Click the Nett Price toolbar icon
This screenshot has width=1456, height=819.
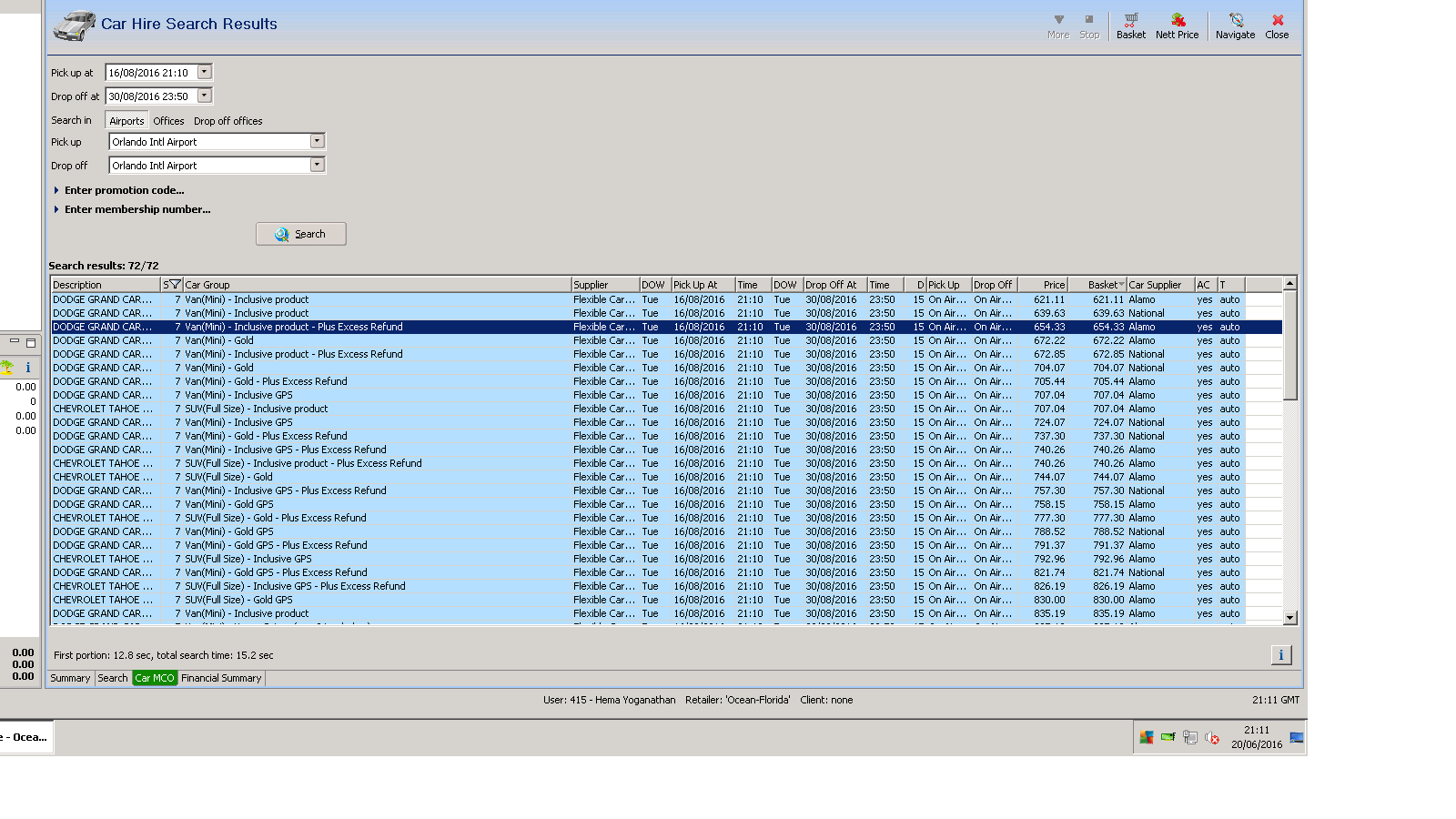[1177, 26]
